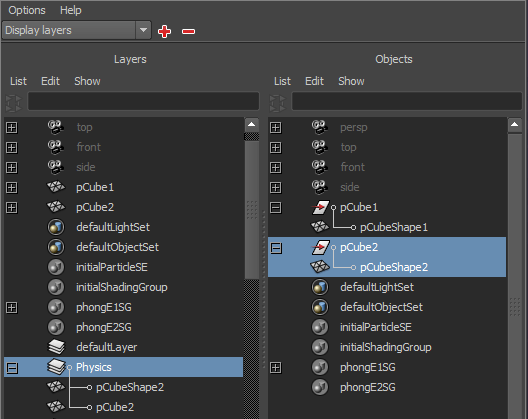
Task: Click the filter icon beside the Objects search field
Action: pyautogui.click(x=277, y=102)
